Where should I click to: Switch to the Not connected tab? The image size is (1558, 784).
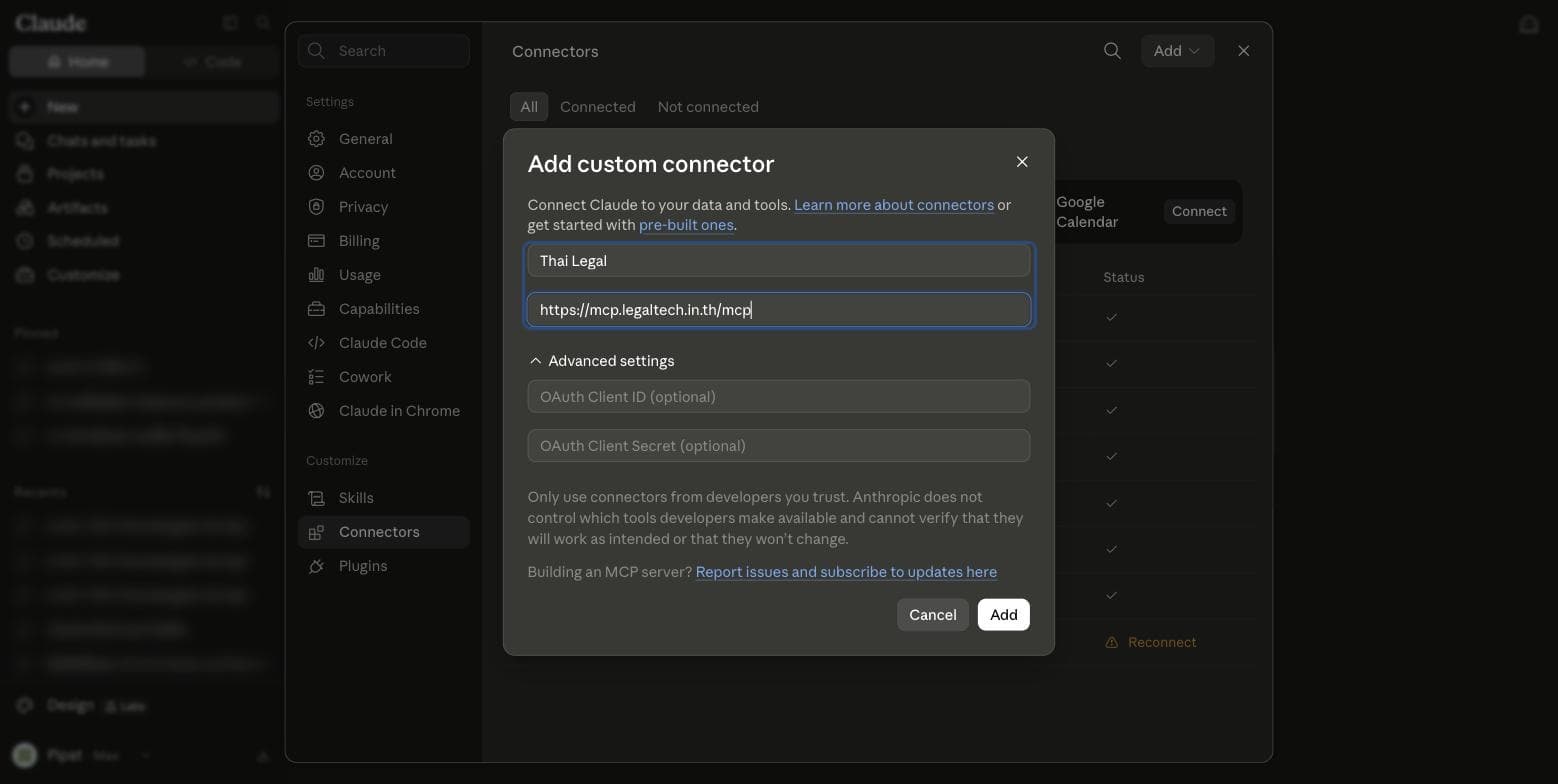708,107
